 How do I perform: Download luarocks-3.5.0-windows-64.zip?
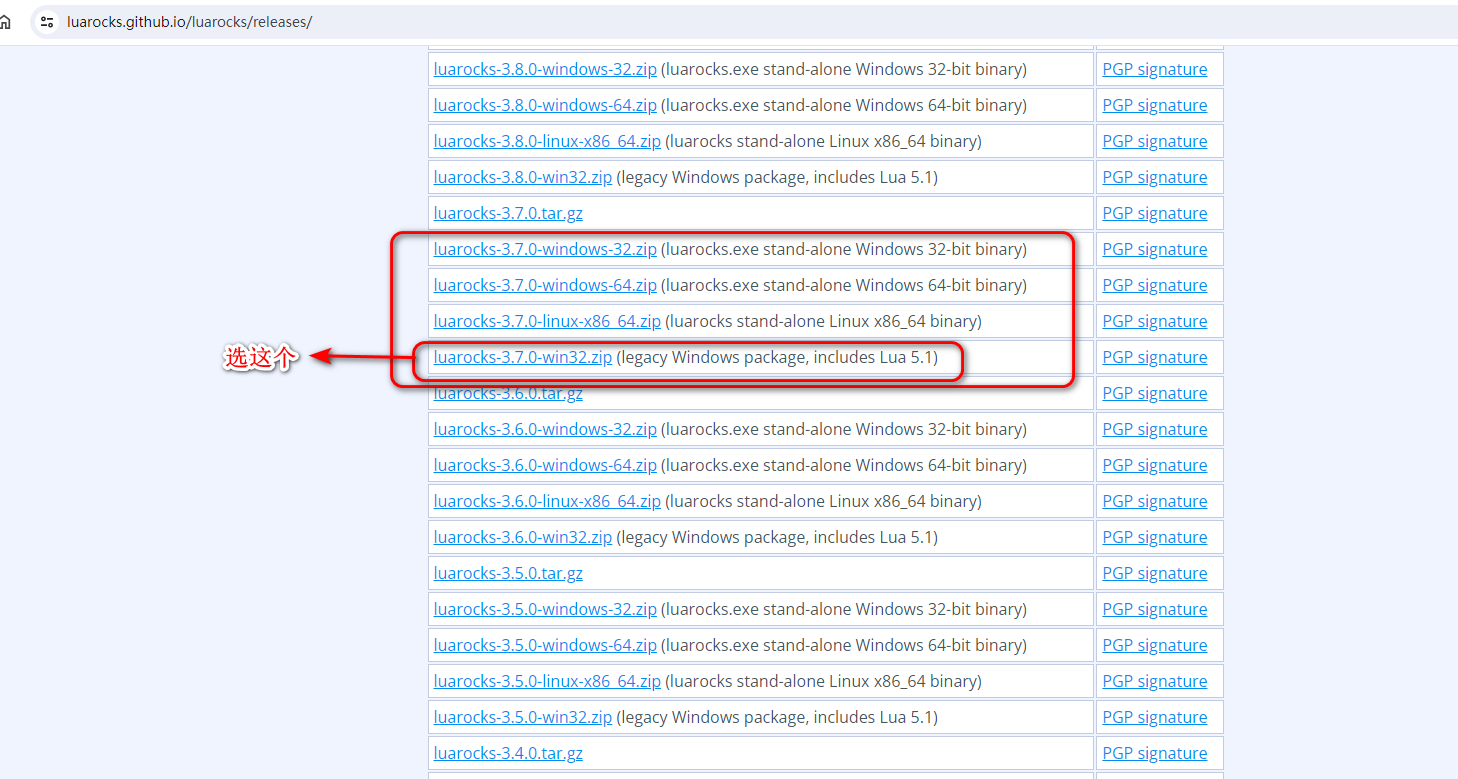[x=545, y=645]
